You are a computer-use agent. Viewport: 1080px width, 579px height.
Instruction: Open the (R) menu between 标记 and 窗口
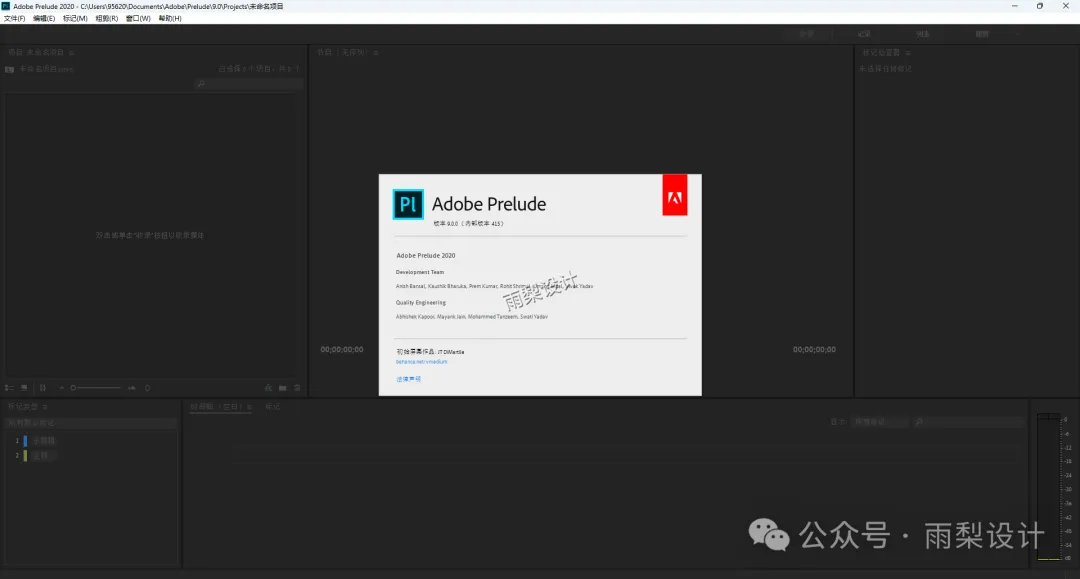tap(107, 19)
